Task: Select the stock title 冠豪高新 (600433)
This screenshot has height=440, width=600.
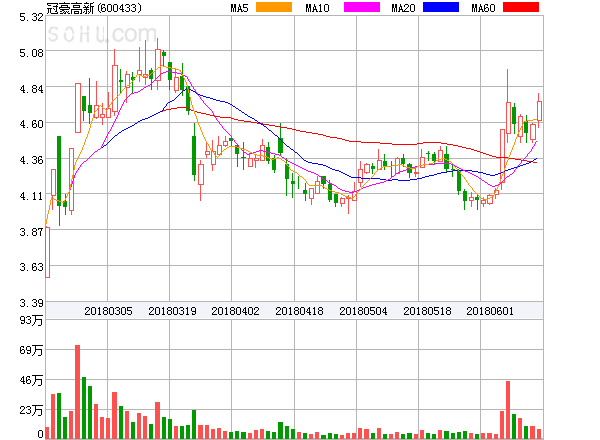Action: tap(94, 8)
